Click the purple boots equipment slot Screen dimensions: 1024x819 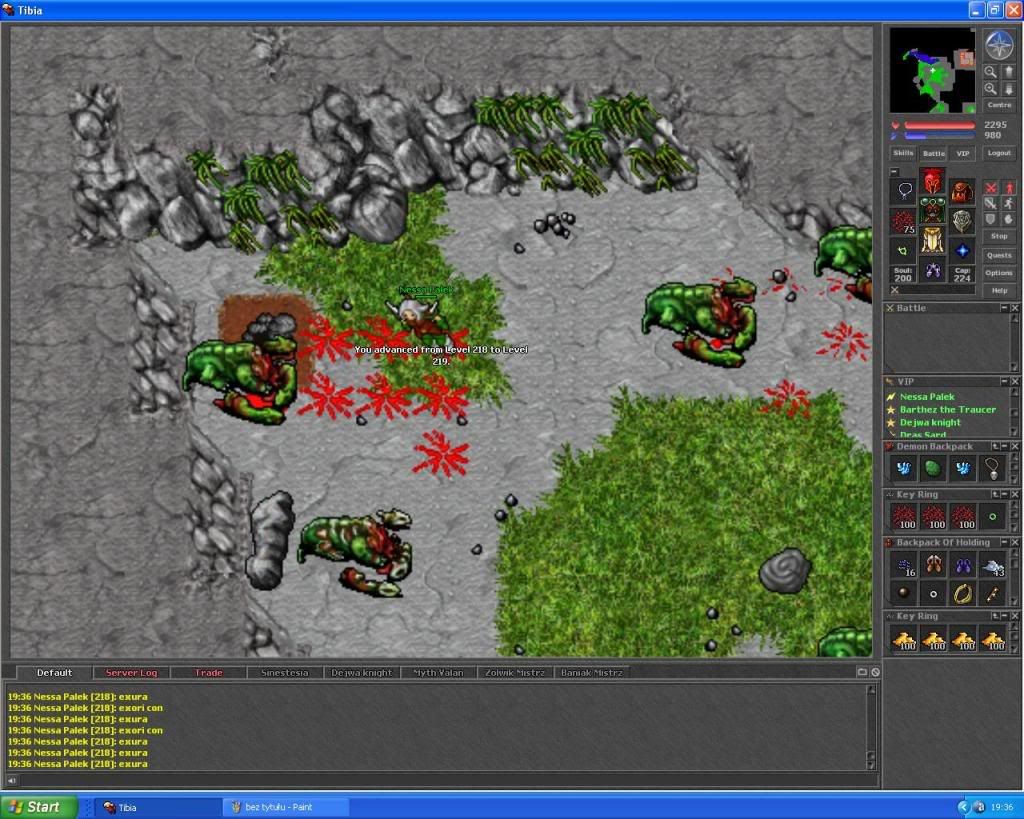point(933,270)
